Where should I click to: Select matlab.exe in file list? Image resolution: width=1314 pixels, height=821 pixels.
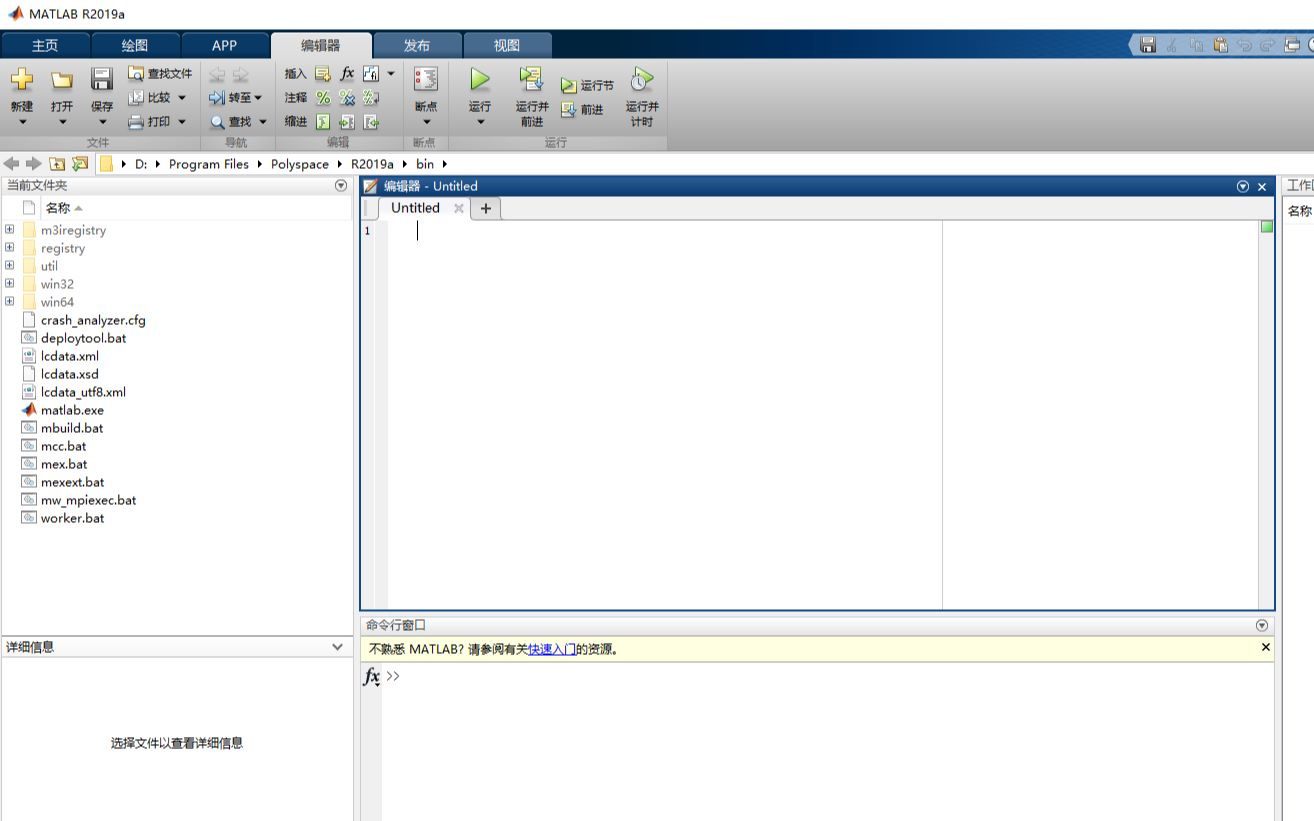pyautogui.click(x=72, y=410)
